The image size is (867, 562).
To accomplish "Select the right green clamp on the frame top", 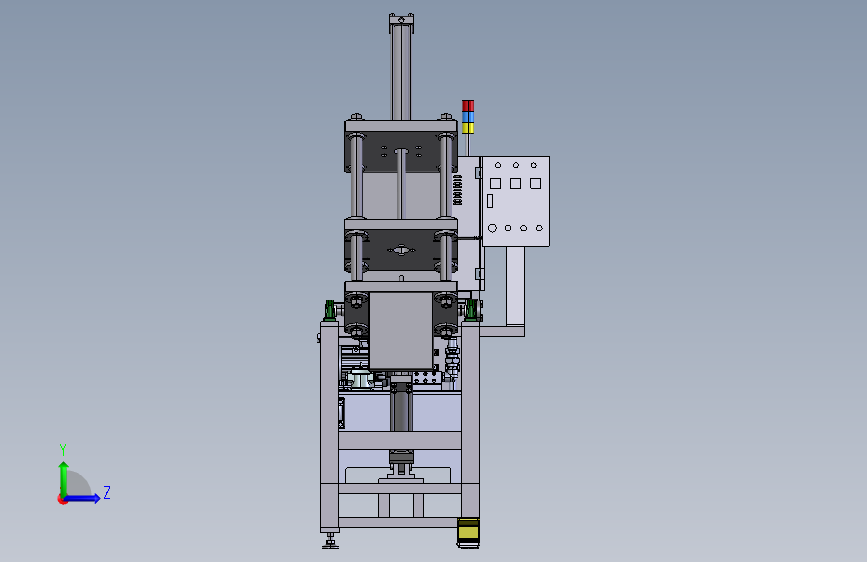I will [471, 310].
